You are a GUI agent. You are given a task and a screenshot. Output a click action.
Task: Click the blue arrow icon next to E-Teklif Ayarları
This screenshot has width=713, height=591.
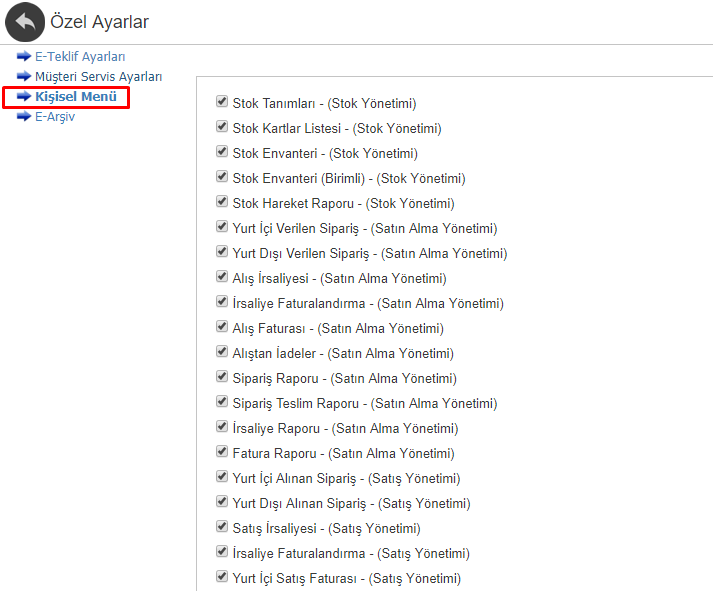pyautogui.click(x=24, y=56)
